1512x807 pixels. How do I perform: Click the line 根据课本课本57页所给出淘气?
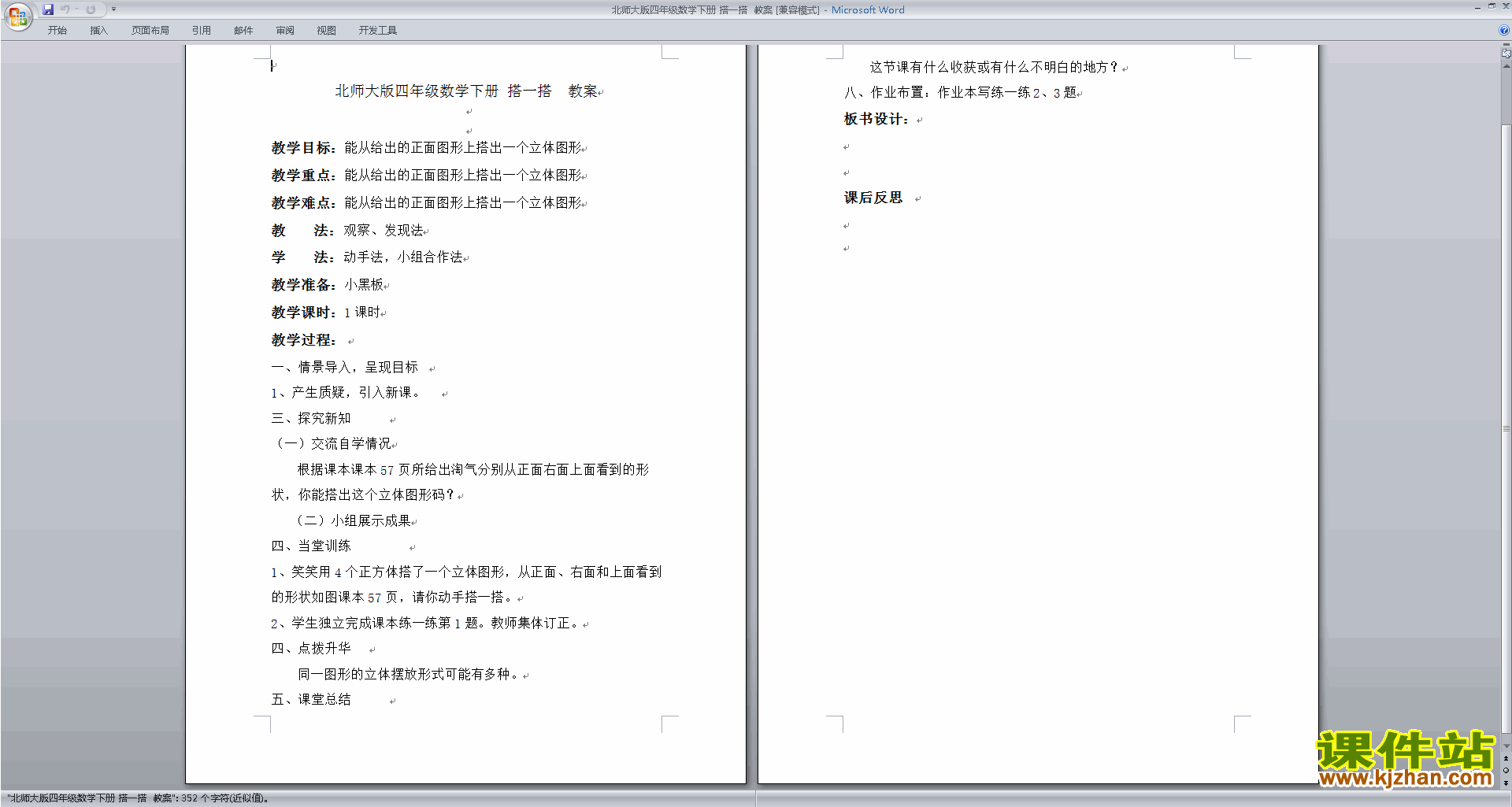(473, 470)
